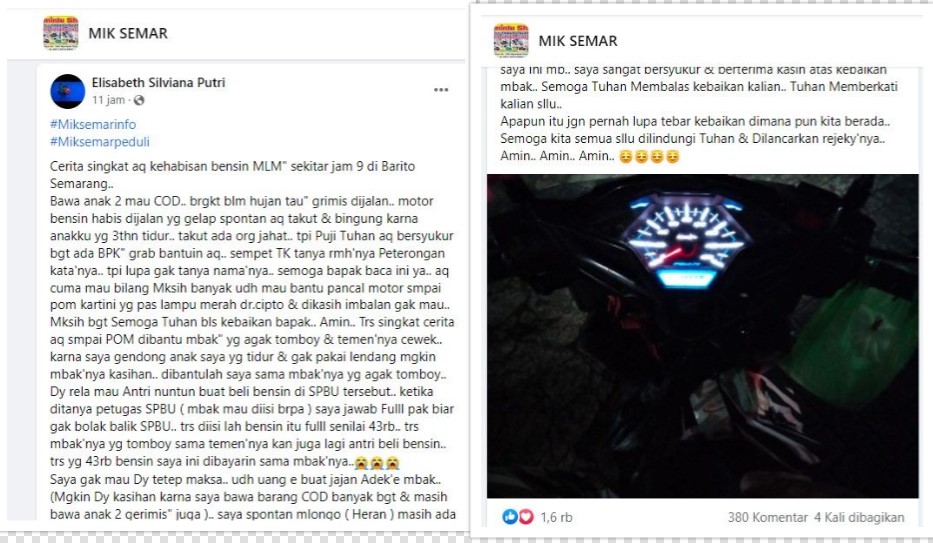Open the MIK SEMAR name in right post
Viewport: 933px width, 543px height.
(x=578, y=41)
